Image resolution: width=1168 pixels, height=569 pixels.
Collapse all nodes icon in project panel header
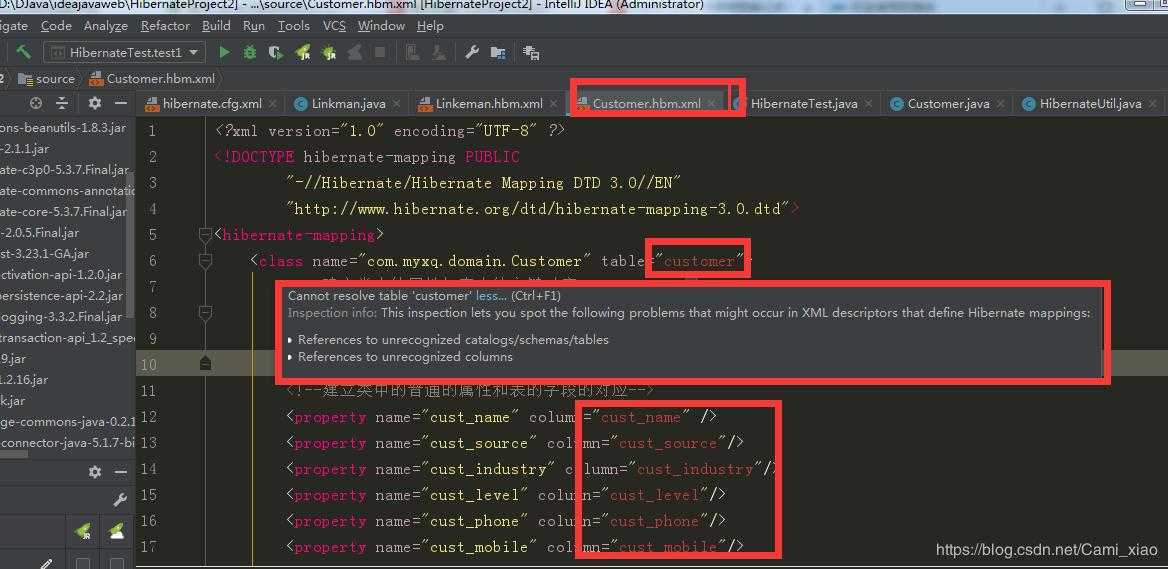click(x=62, y=103)
